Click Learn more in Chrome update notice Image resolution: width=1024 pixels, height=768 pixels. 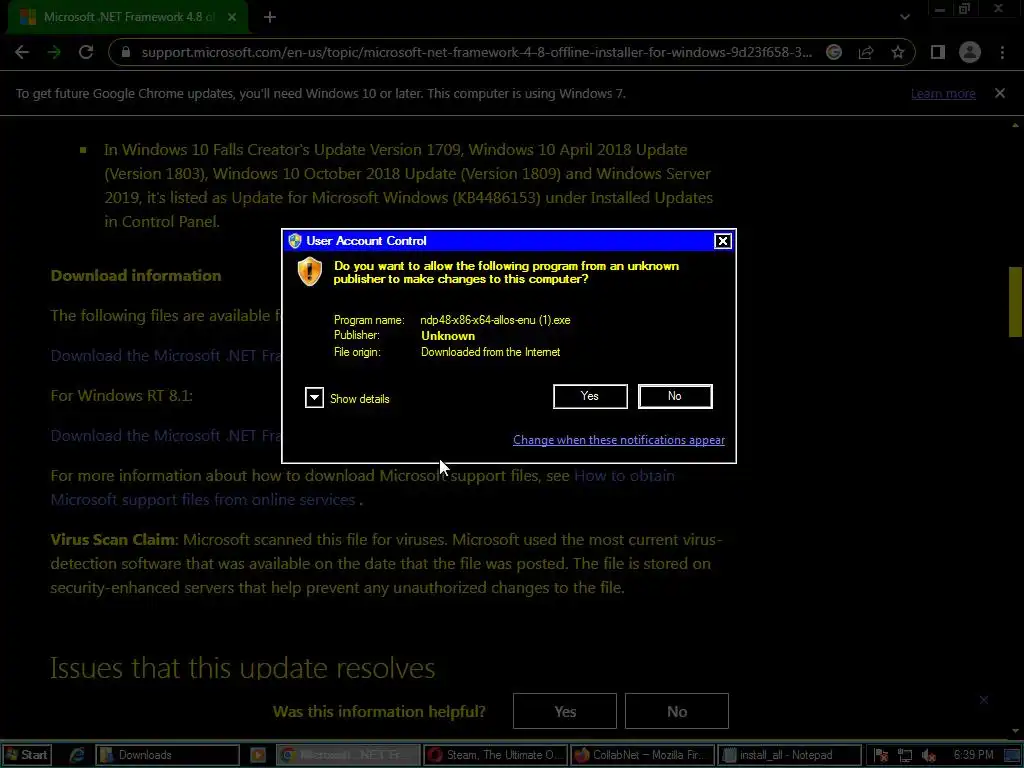pos(943,93)
